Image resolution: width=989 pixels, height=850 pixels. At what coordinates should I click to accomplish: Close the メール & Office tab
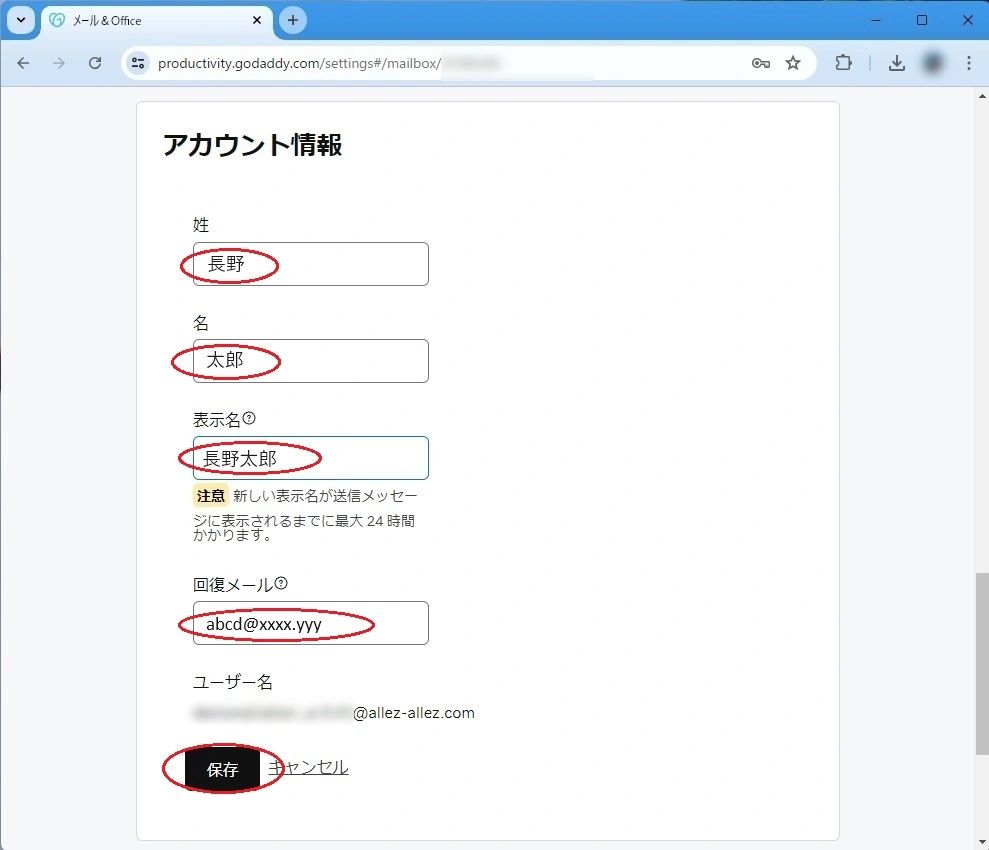click(257, 20)
